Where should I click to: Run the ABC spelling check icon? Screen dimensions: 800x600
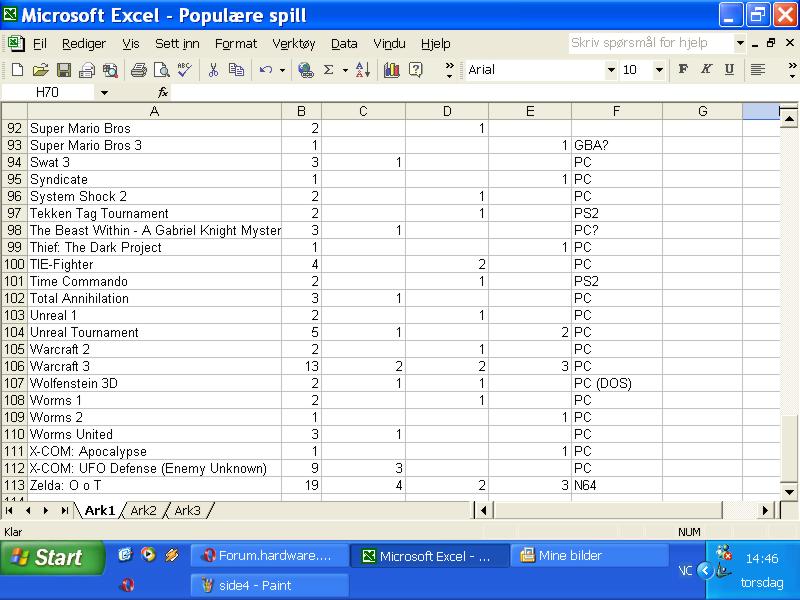coord(184,69)
